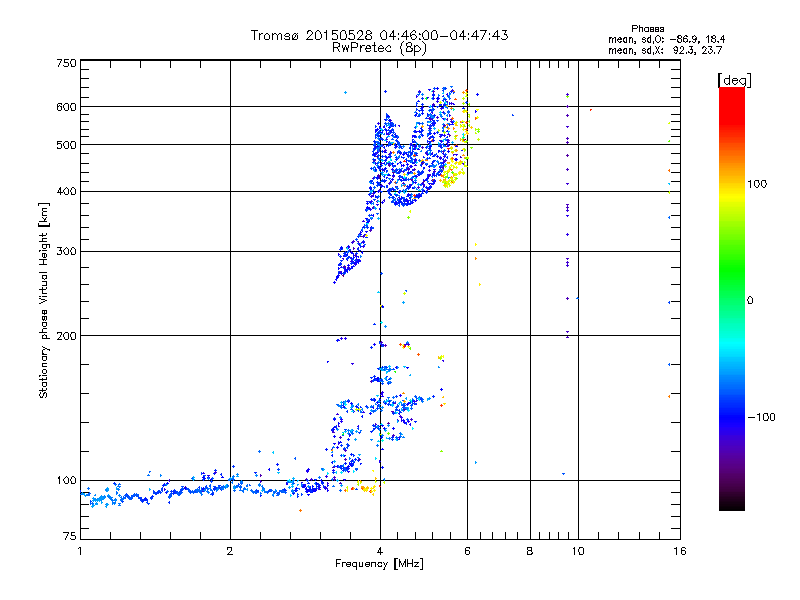
Task: Click the "Frequency [MHz]" x-axis label
Action: pyautogui.click(x=379, y=564)
